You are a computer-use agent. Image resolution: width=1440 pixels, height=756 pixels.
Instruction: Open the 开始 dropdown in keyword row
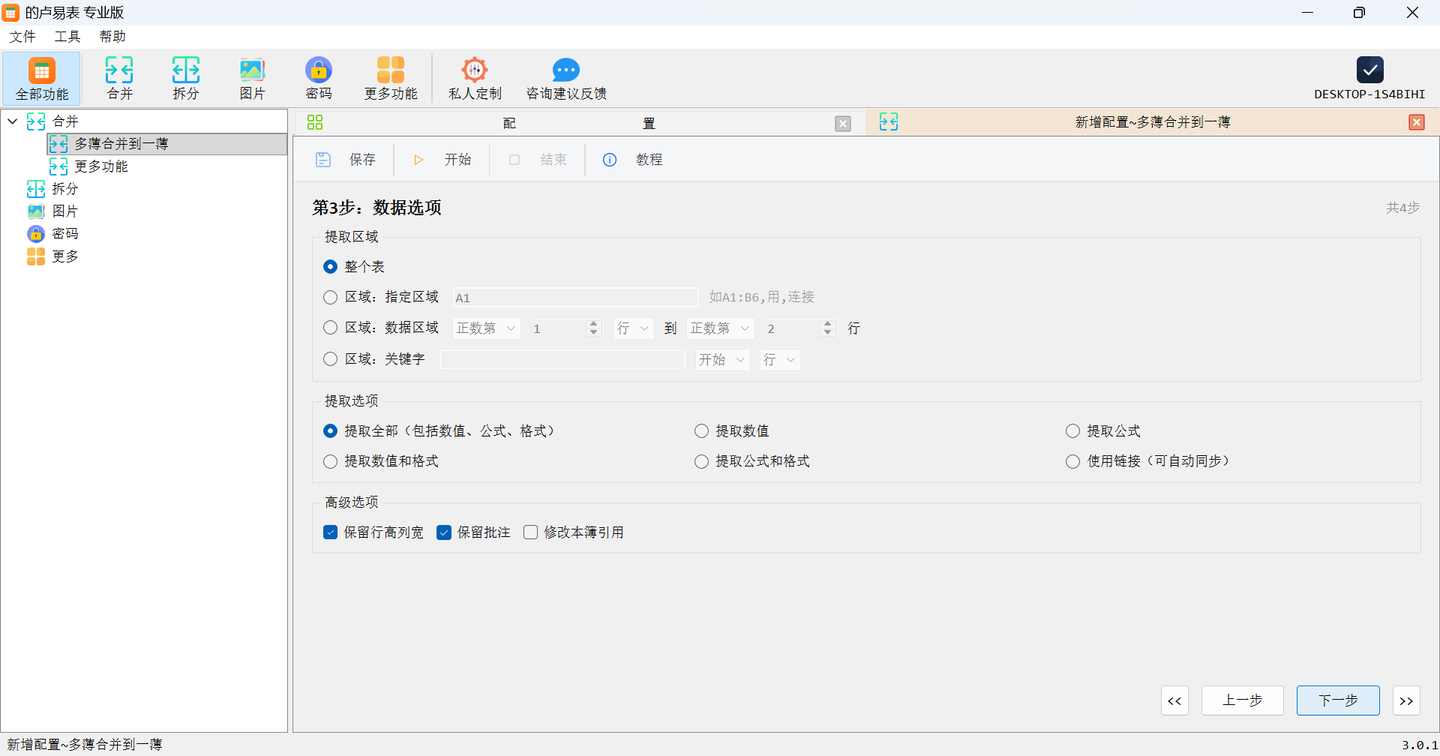click(723, 360)
